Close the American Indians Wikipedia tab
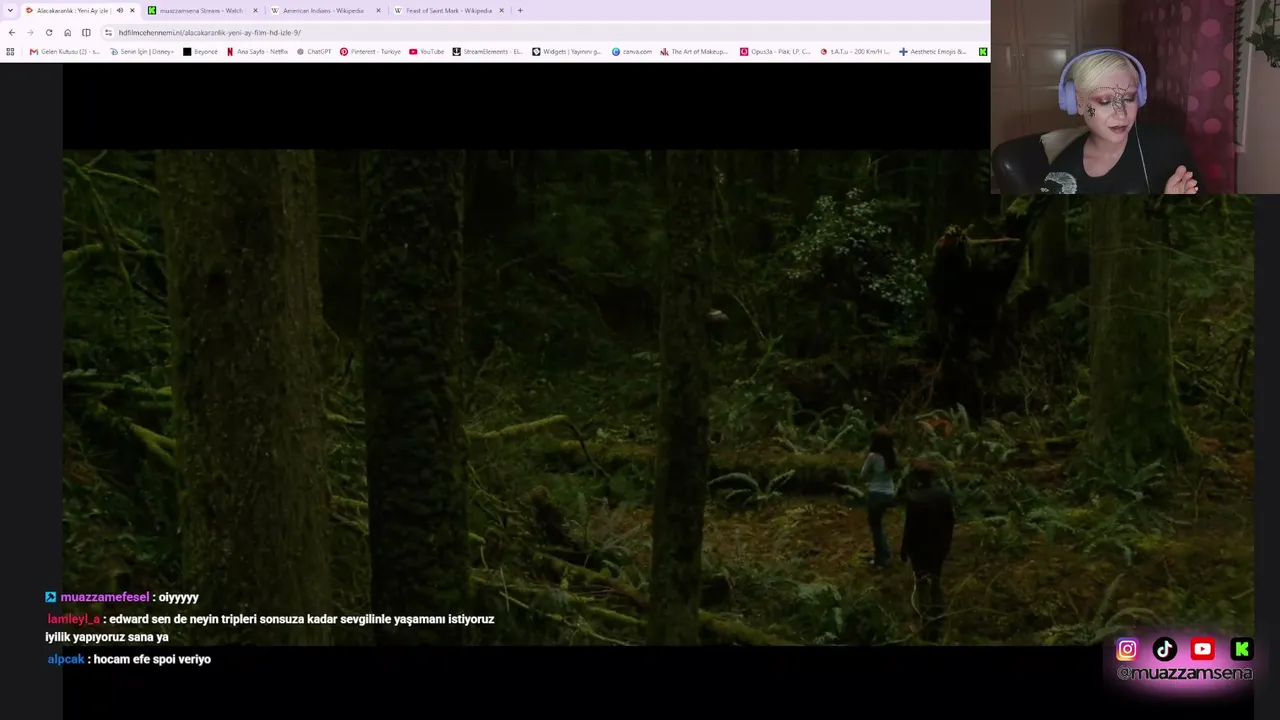Image resolution: width=1280 pixels, height=720 pixels. [x=378, y=11]
